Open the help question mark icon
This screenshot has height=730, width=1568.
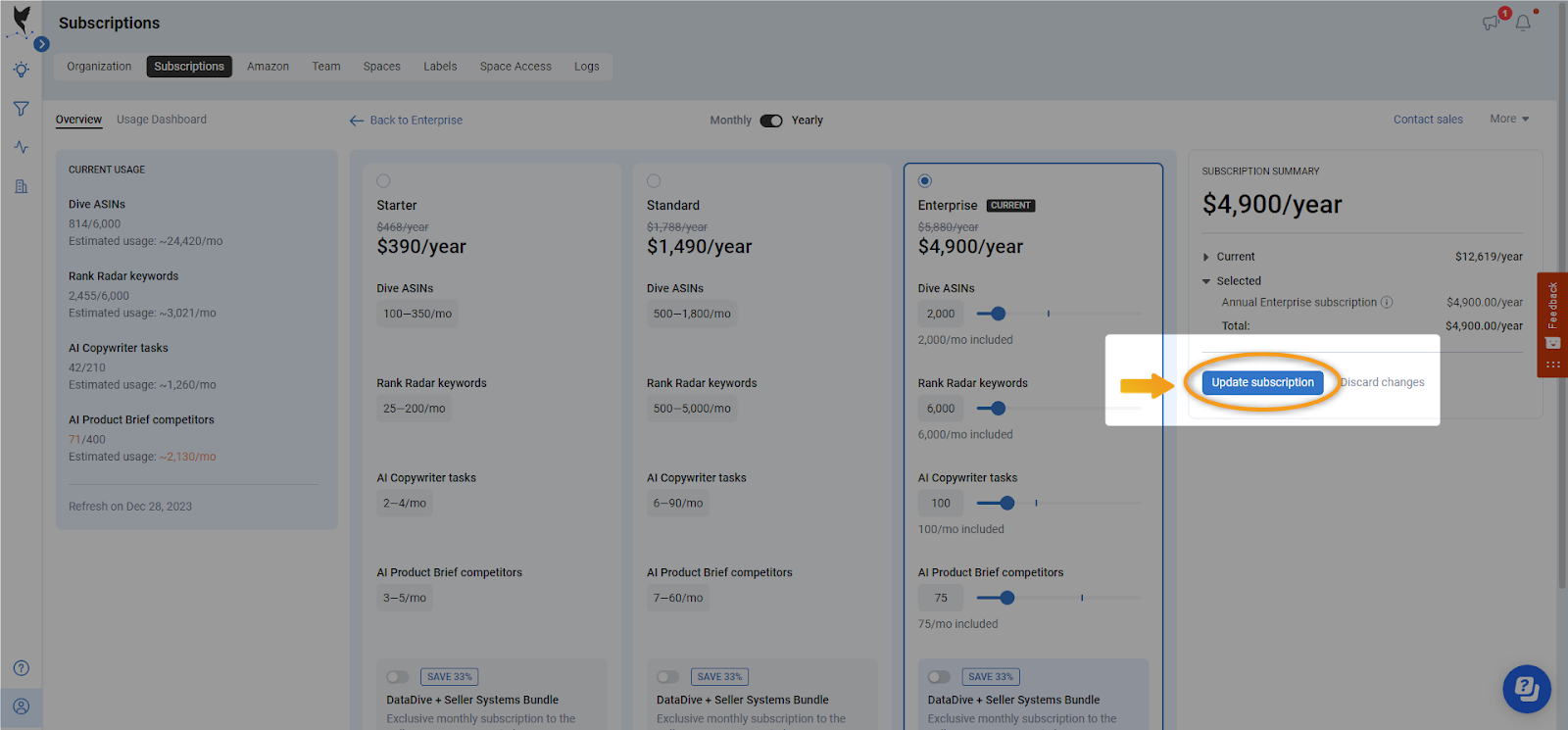[x=21, y=668]
